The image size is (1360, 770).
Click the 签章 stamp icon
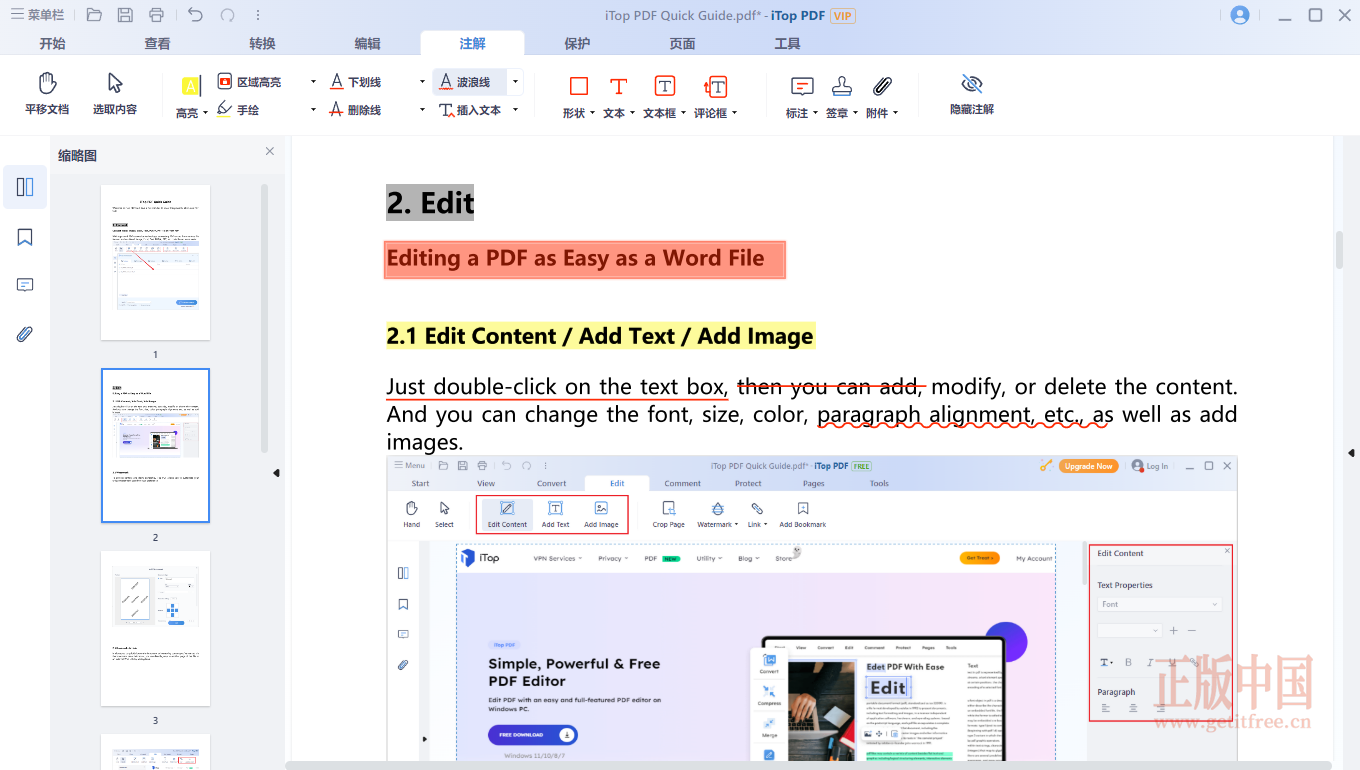tap(842, 86)
